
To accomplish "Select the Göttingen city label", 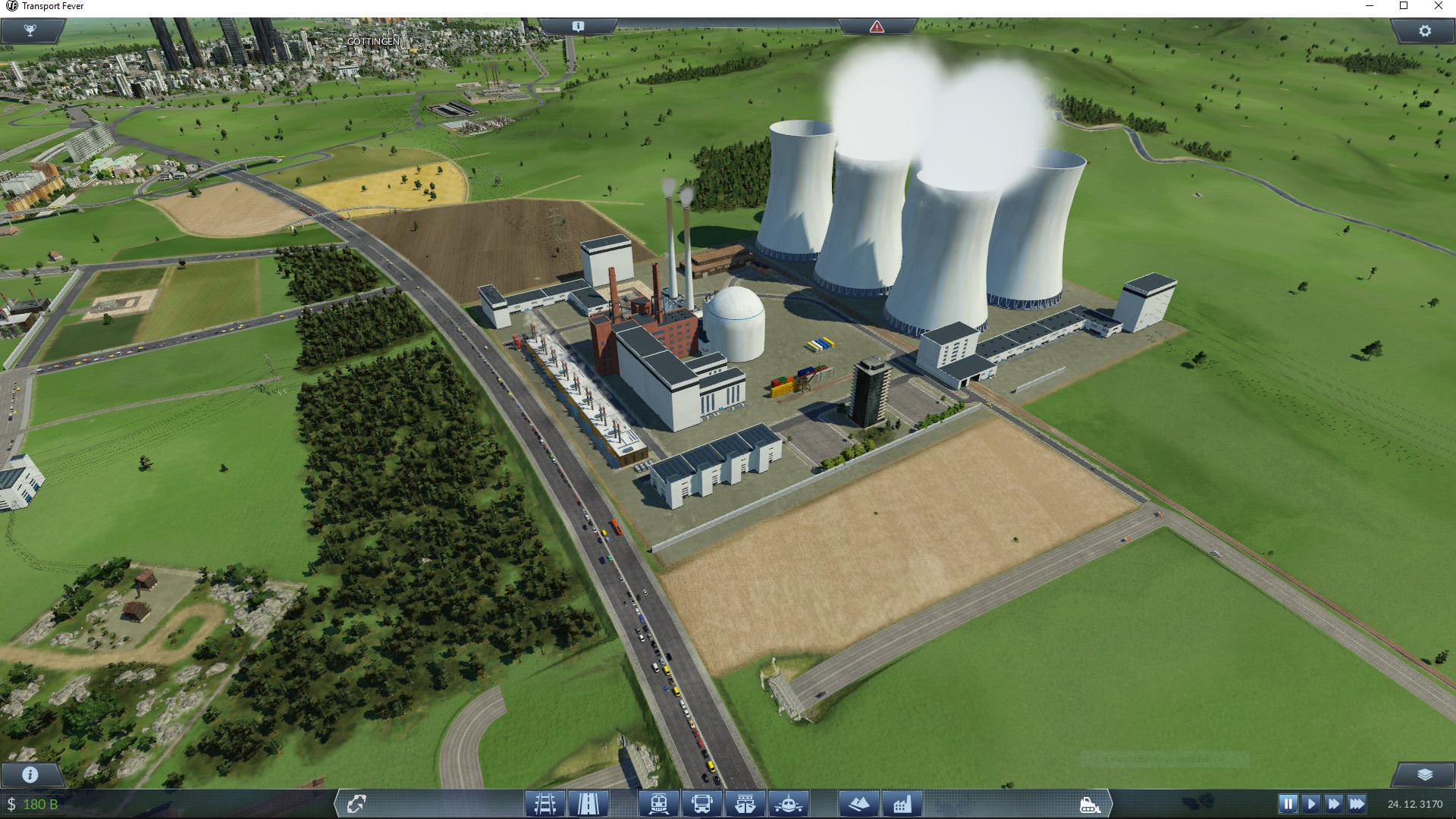I will 372,41.
